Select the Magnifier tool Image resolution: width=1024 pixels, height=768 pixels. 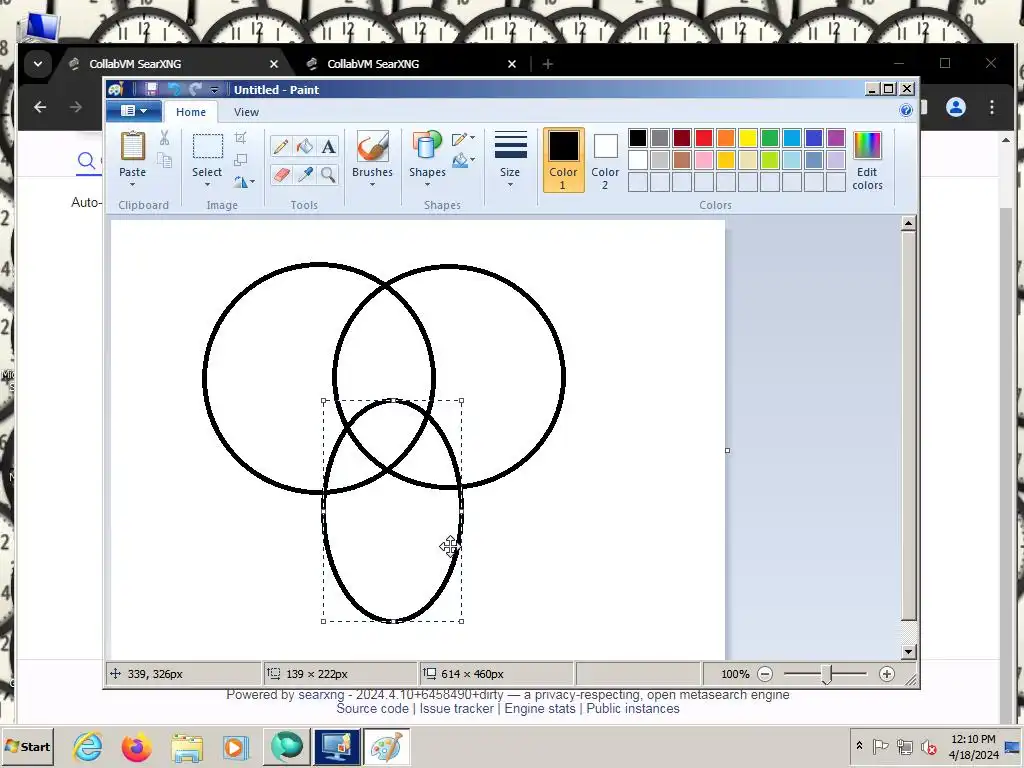[x=328, y=174]
